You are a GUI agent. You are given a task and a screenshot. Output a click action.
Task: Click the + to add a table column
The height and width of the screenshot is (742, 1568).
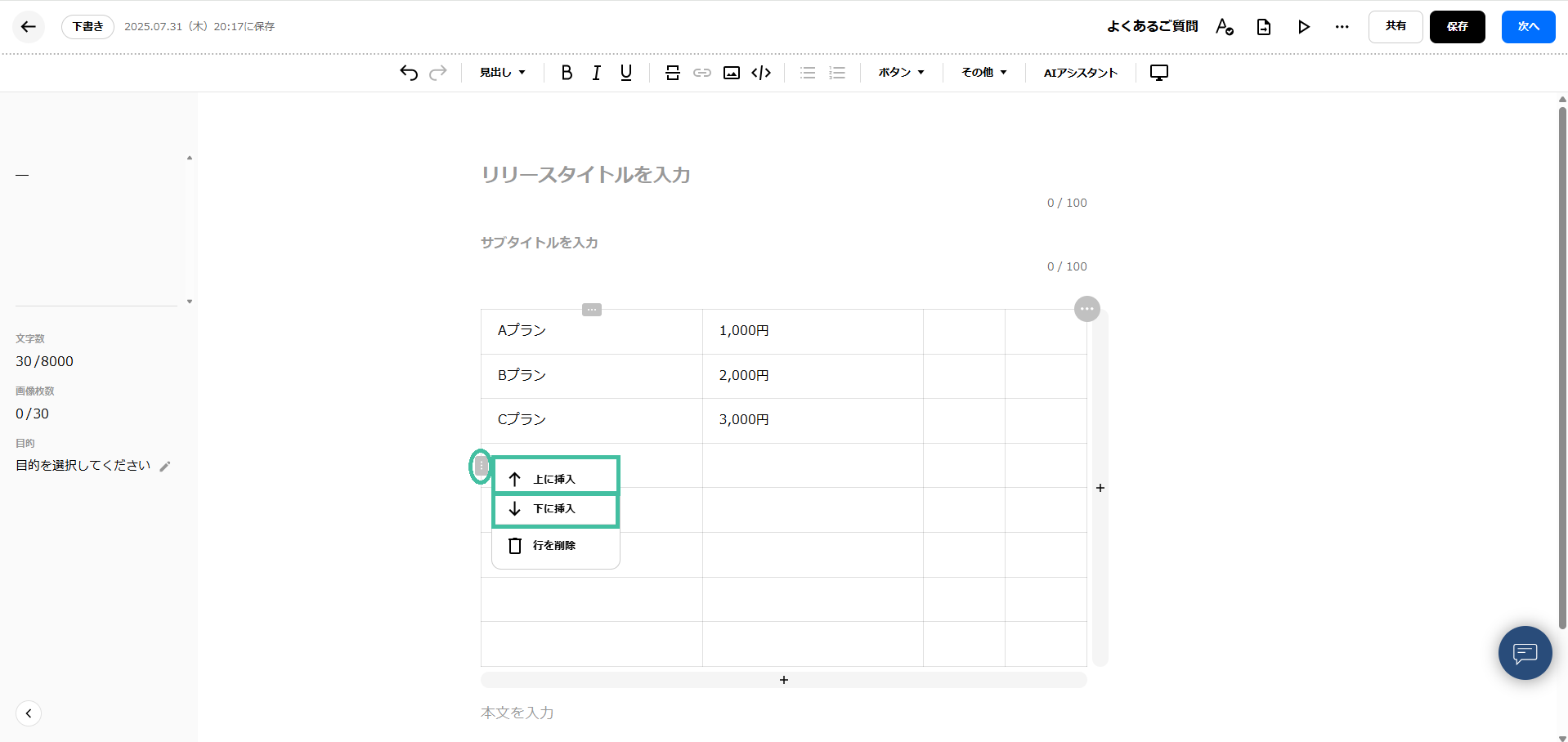point(1100,488)
